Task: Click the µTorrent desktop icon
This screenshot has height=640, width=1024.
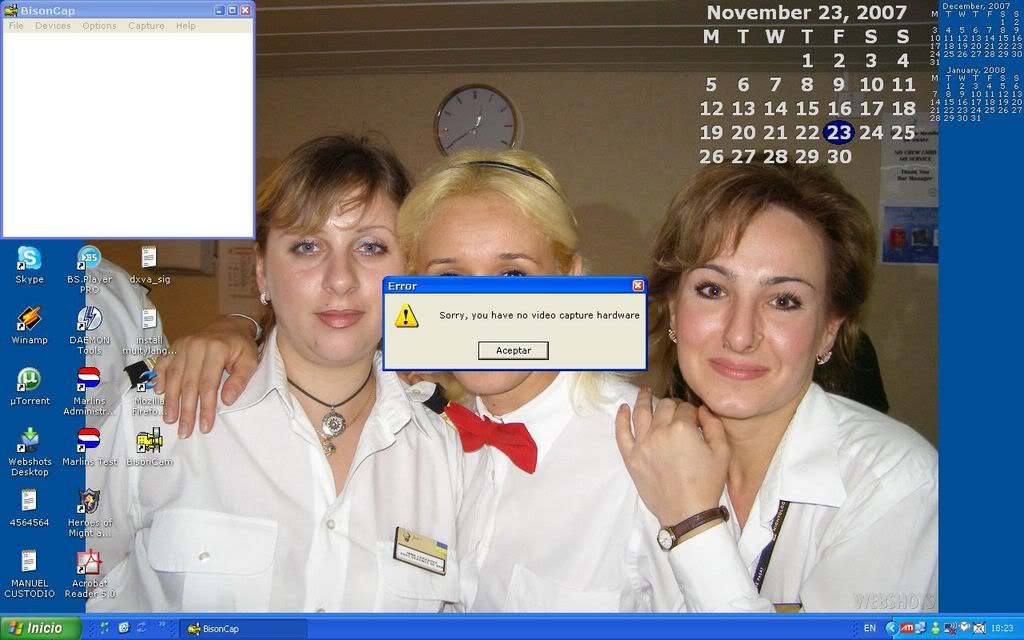Action: (x=29, y=380)
